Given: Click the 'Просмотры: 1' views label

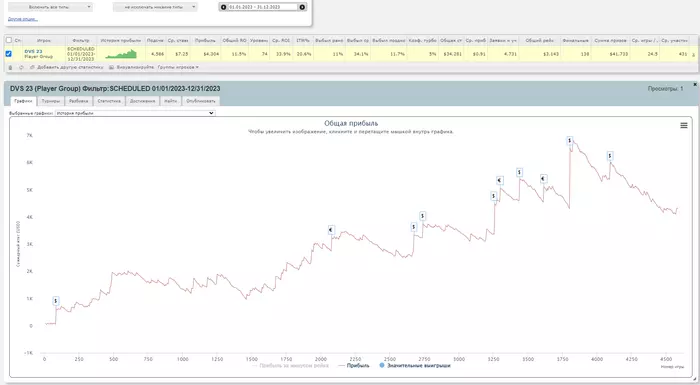Looking at the screenshot, I should [x=665, y=89].
